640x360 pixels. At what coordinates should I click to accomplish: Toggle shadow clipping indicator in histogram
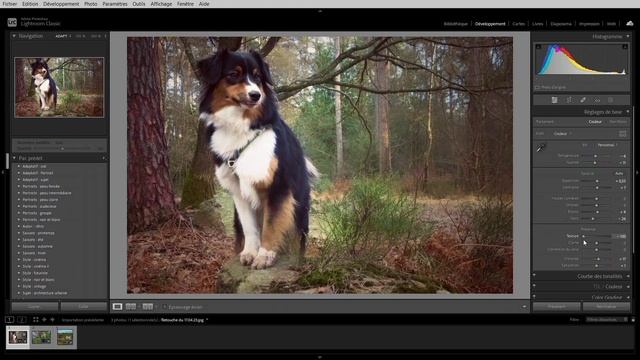538,47
